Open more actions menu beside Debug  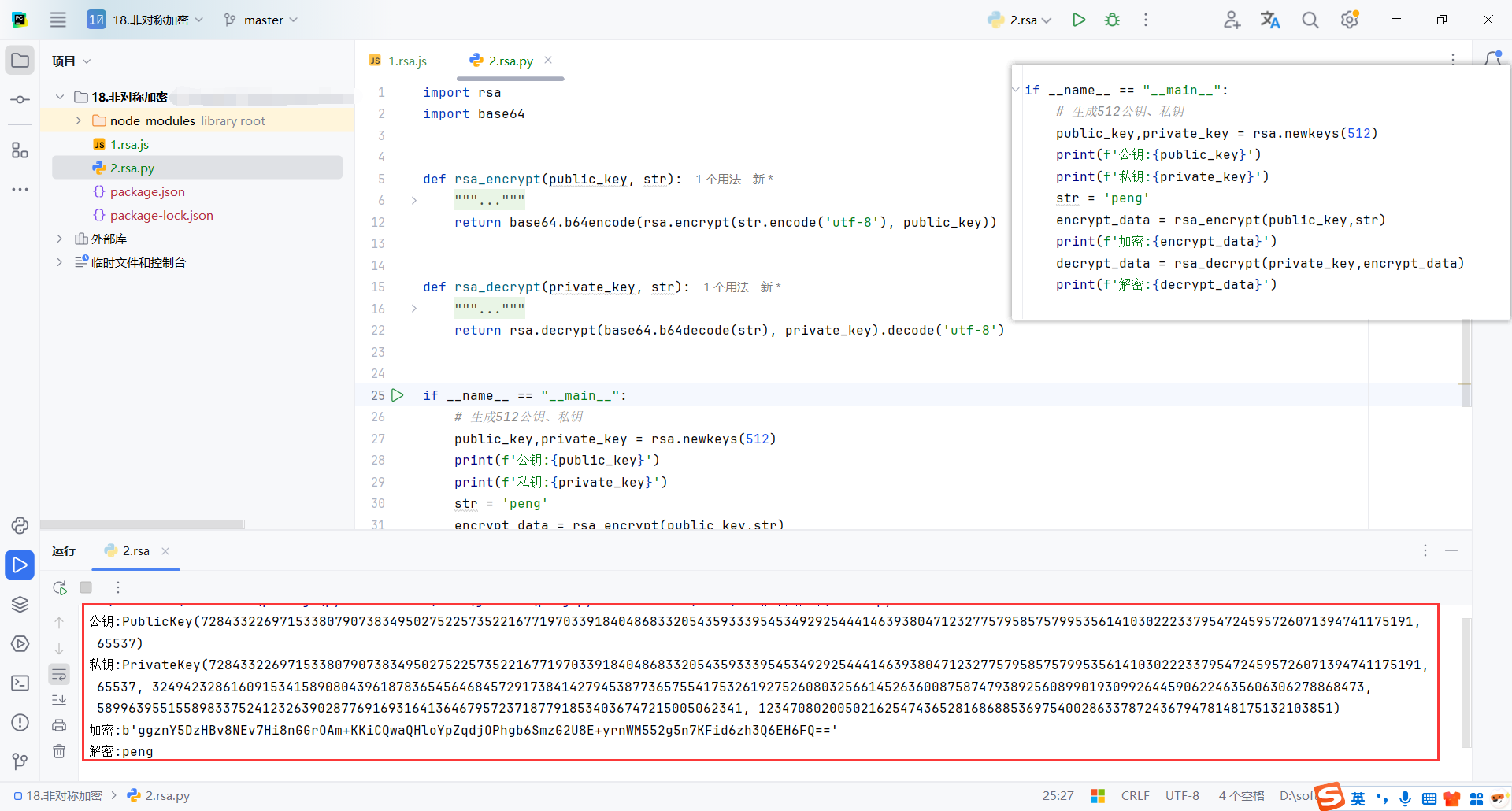1146,20
